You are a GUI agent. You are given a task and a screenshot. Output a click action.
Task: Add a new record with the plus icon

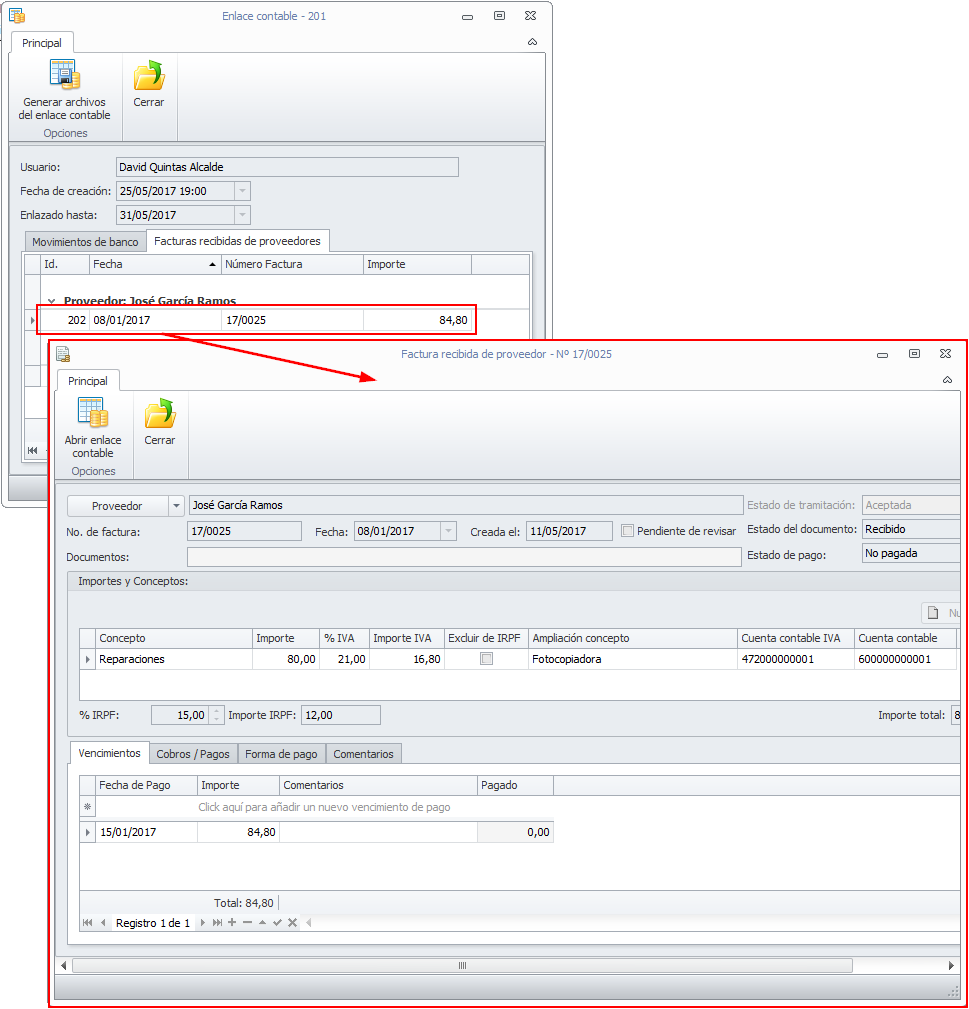[232, 923]
